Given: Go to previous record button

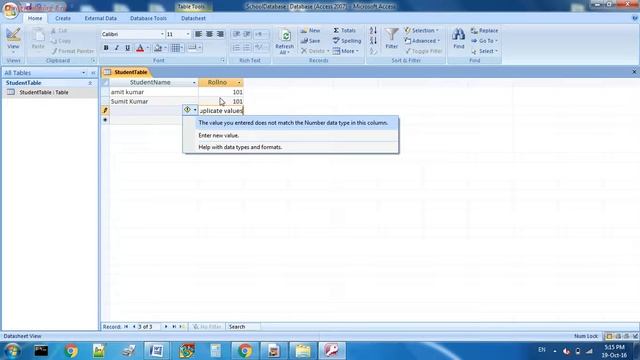Looking at the screenshot, I should click(134, 327).
